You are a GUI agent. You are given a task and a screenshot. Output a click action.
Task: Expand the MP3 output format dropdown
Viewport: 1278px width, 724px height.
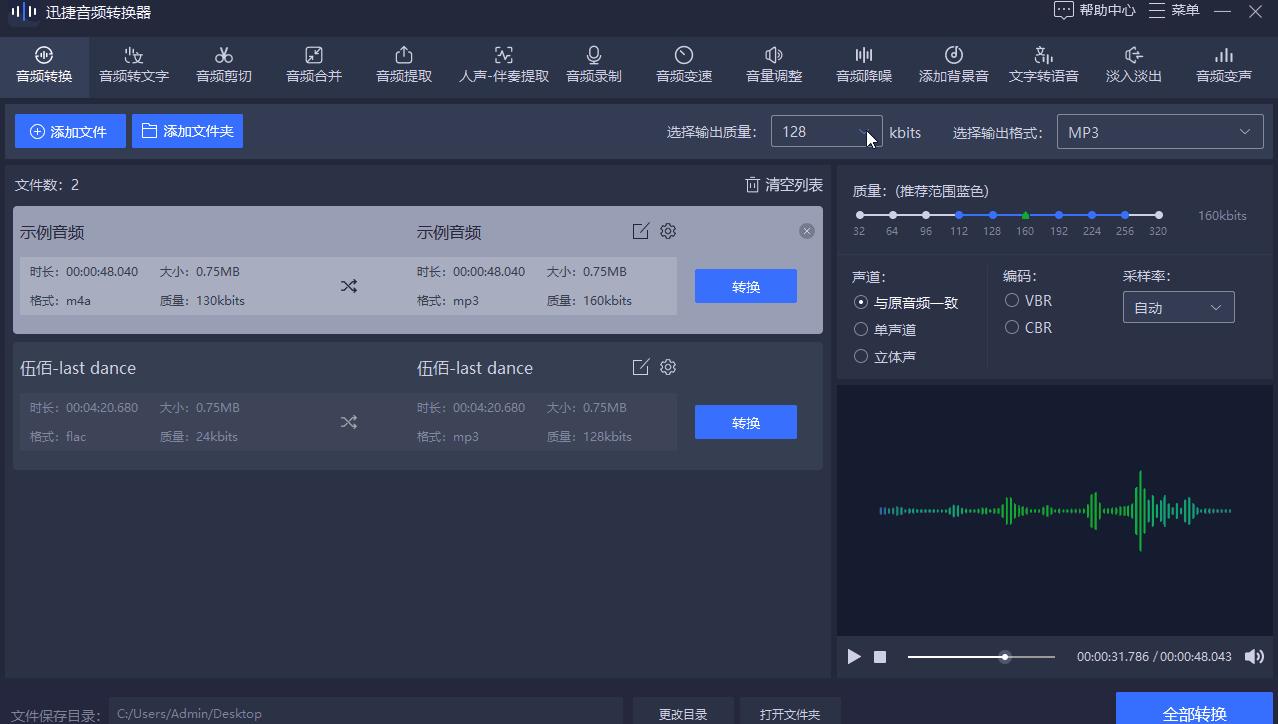tap(1160, 132)
